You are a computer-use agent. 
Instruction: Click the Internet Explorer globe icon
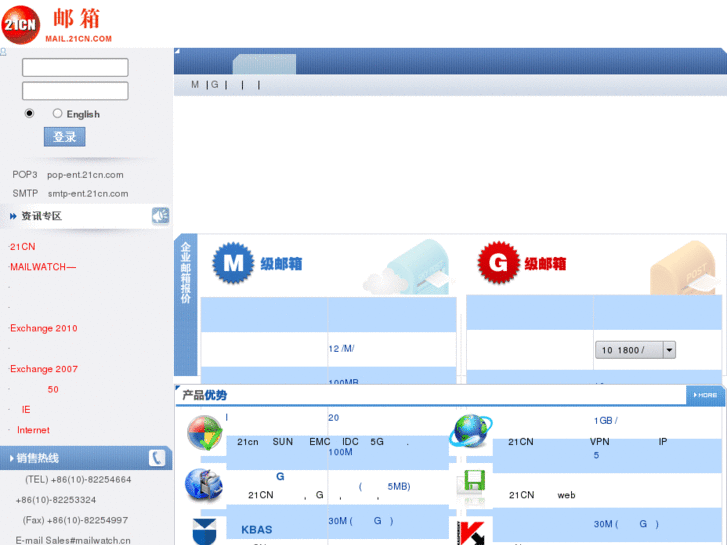[471, 431]
